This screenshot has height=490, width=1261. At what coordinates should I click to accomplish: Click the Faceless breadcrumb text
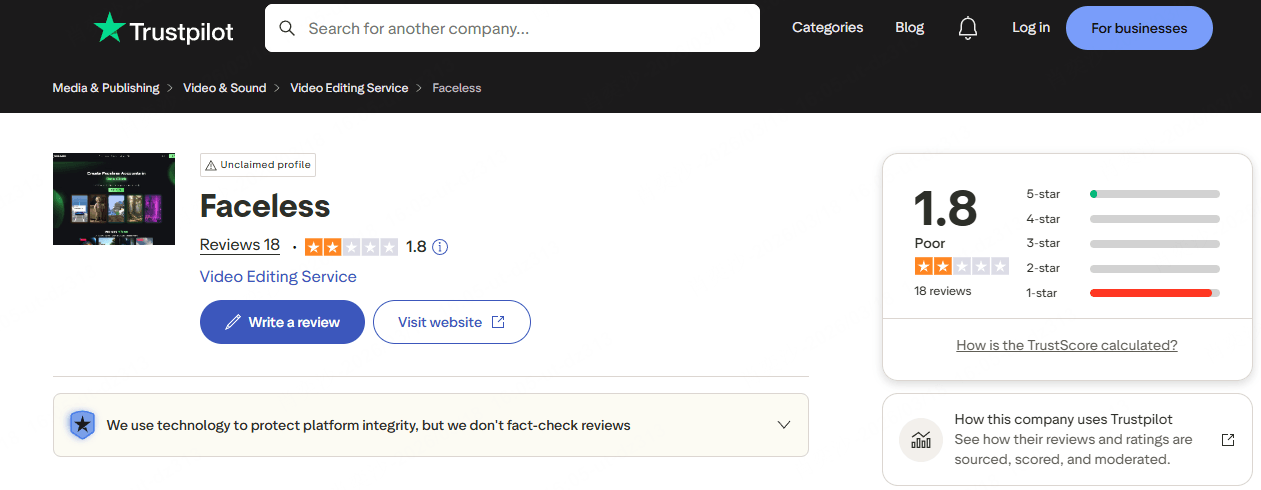[457, 88]
